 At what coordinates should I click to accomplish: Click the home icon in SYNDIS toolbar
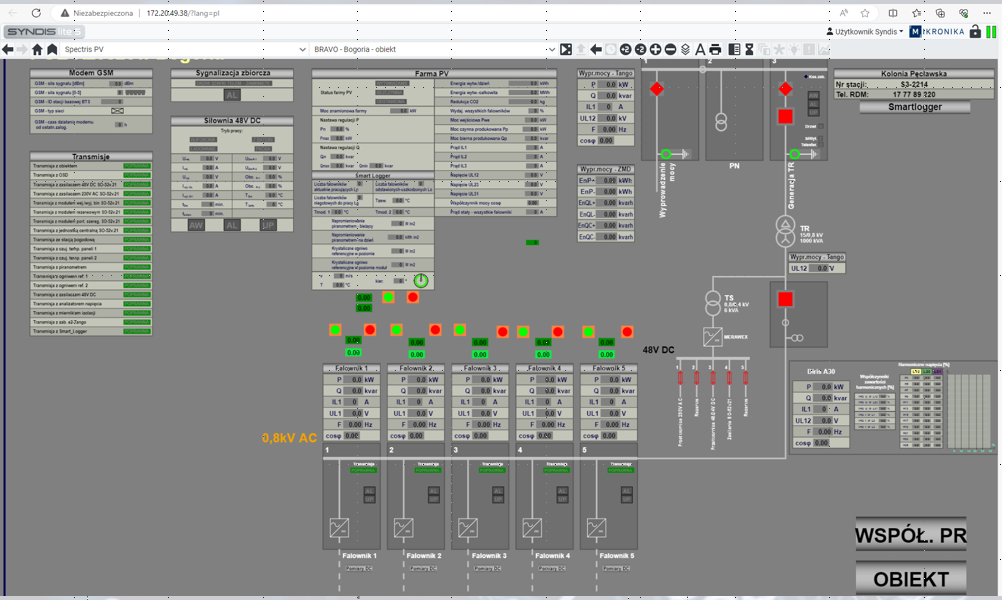click(37, 49)
